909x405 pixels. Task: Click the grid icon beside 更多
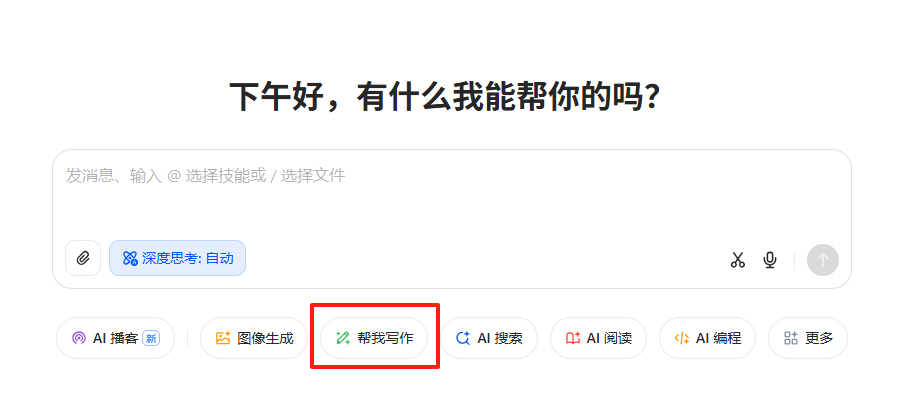click(791, 338)
